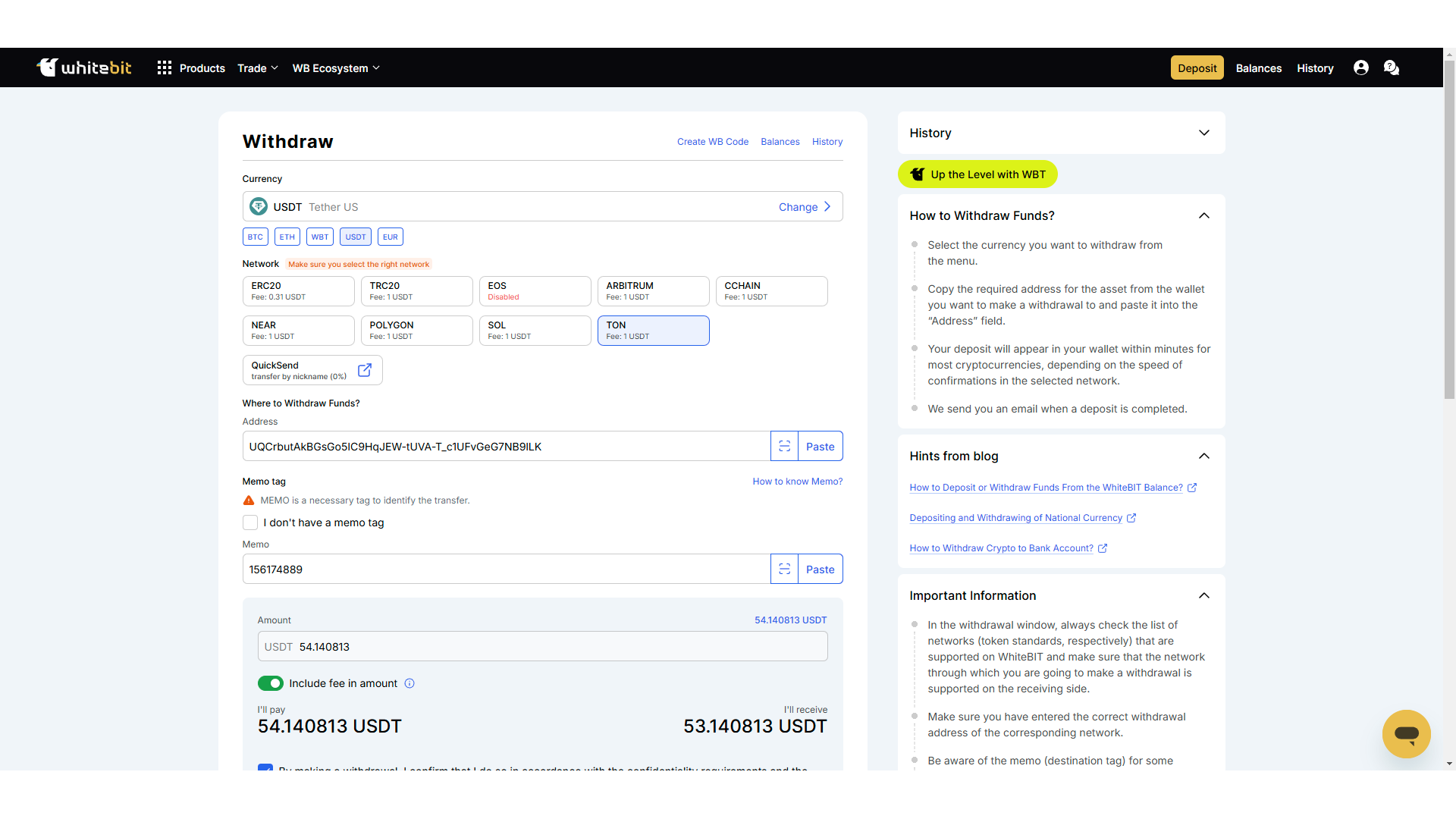1456x819 pixels.
Task: Open History in the top navigation
Action: pyautogui.click(x=1315, y=68)
